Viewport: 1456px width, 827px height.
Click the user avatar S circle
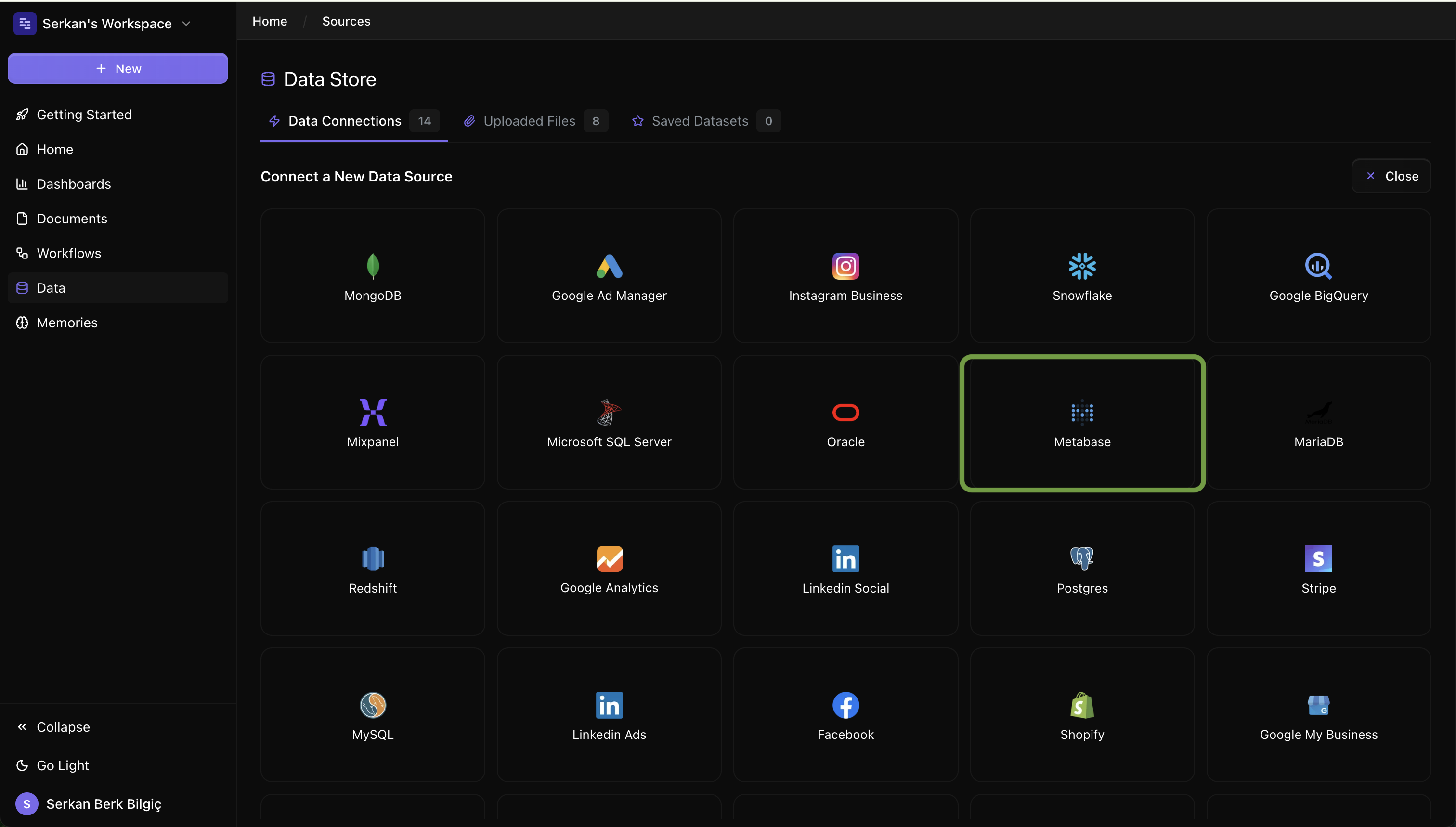[x=26, y=804]
